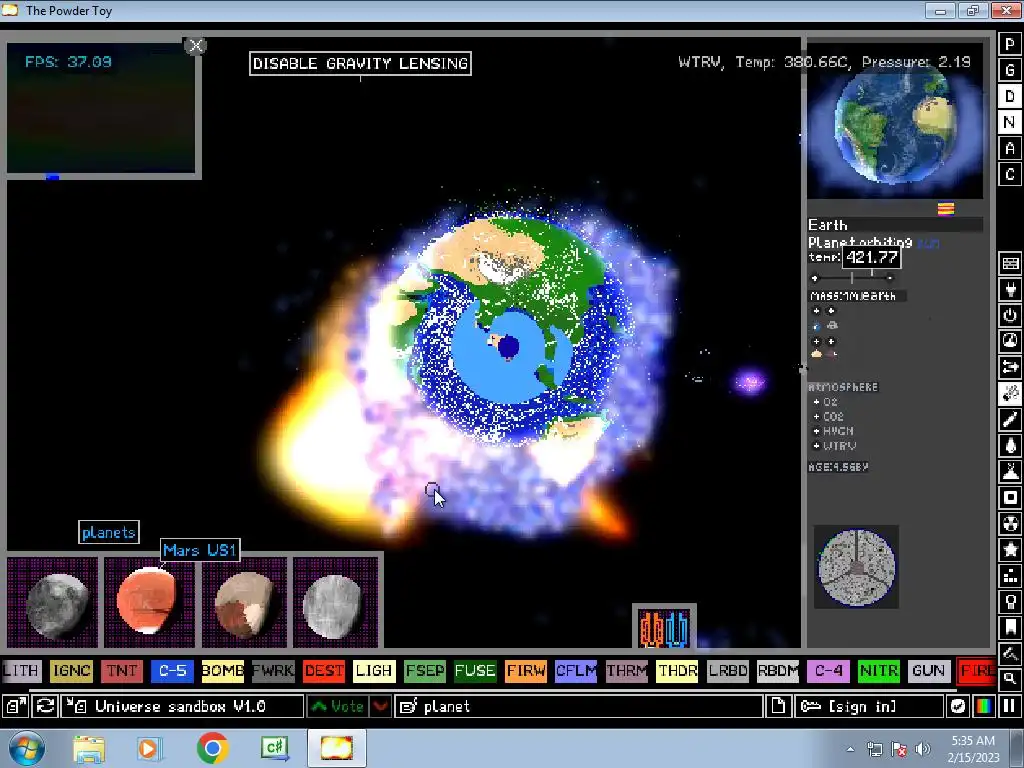Viewport: 1024px width, 768px height.
Task: Select the DEST element
Action: click(324, 671)
